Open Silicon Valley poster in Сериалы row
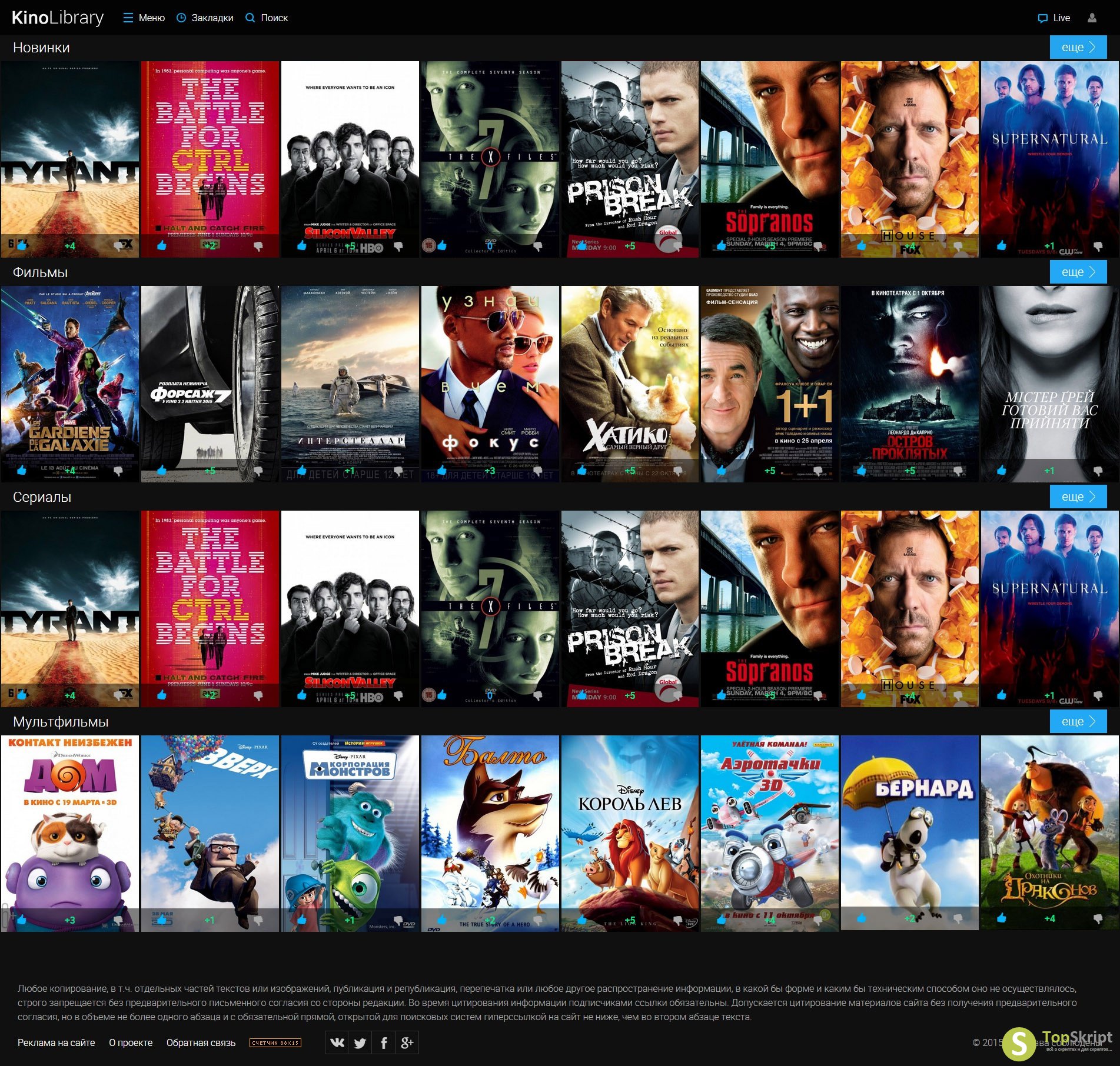The width and height of the screenshot is (1120, 1066). click(x=350, y=608)
